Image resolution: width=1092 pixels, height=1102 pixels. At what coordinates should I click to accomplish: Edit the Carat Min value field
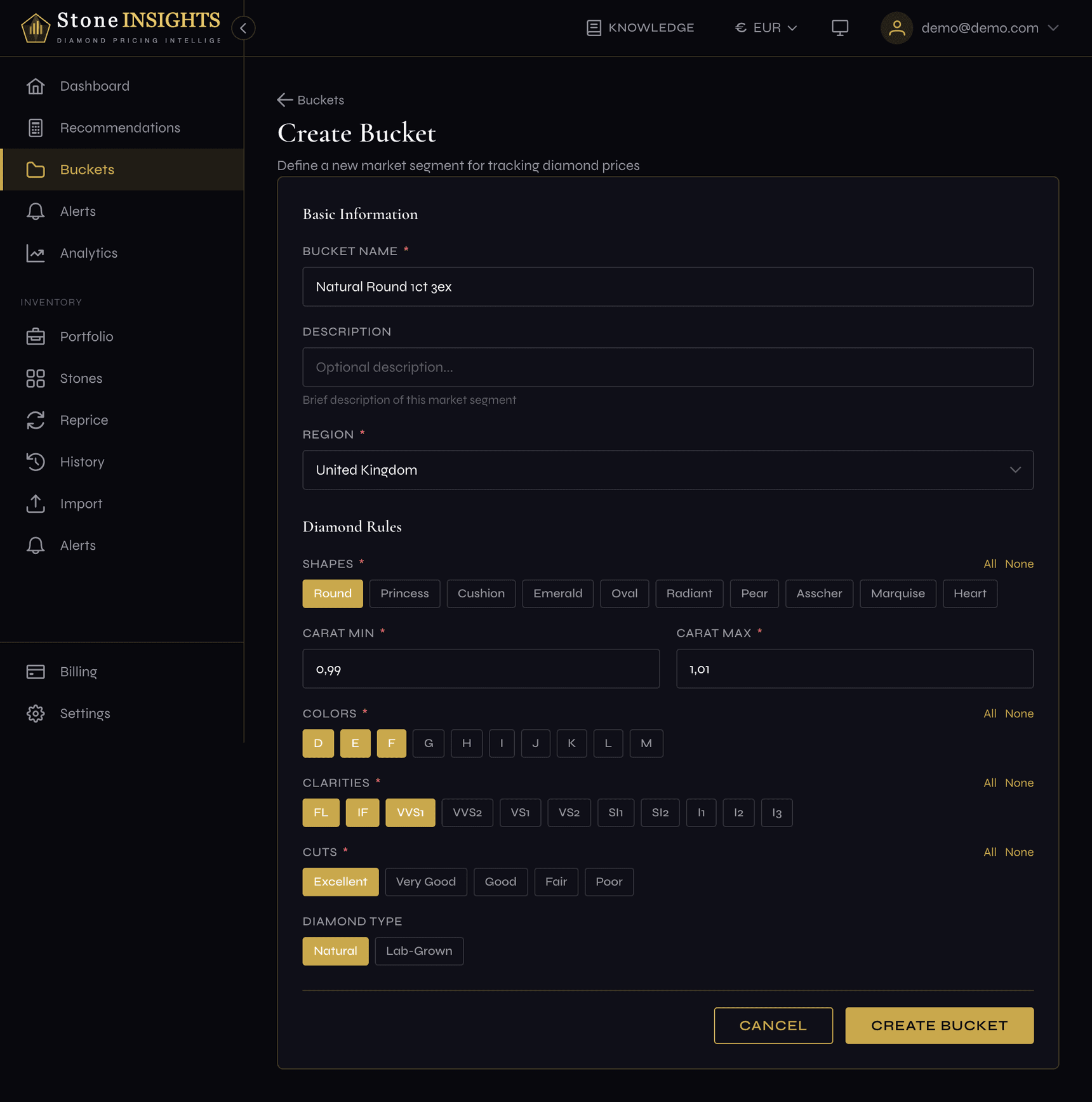pyautogui.click(x=481, y=668)
